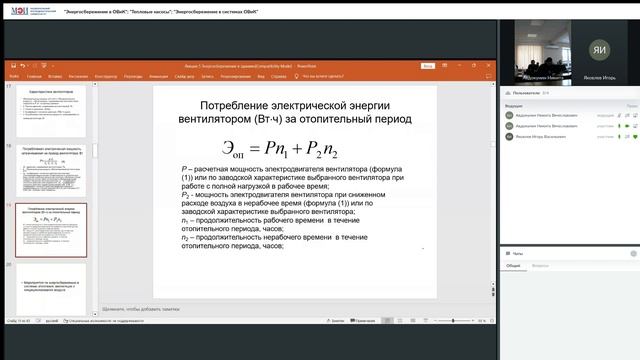Open accessibility checker from status bar
Screen dimensions: 640x360
pos(104,321)
